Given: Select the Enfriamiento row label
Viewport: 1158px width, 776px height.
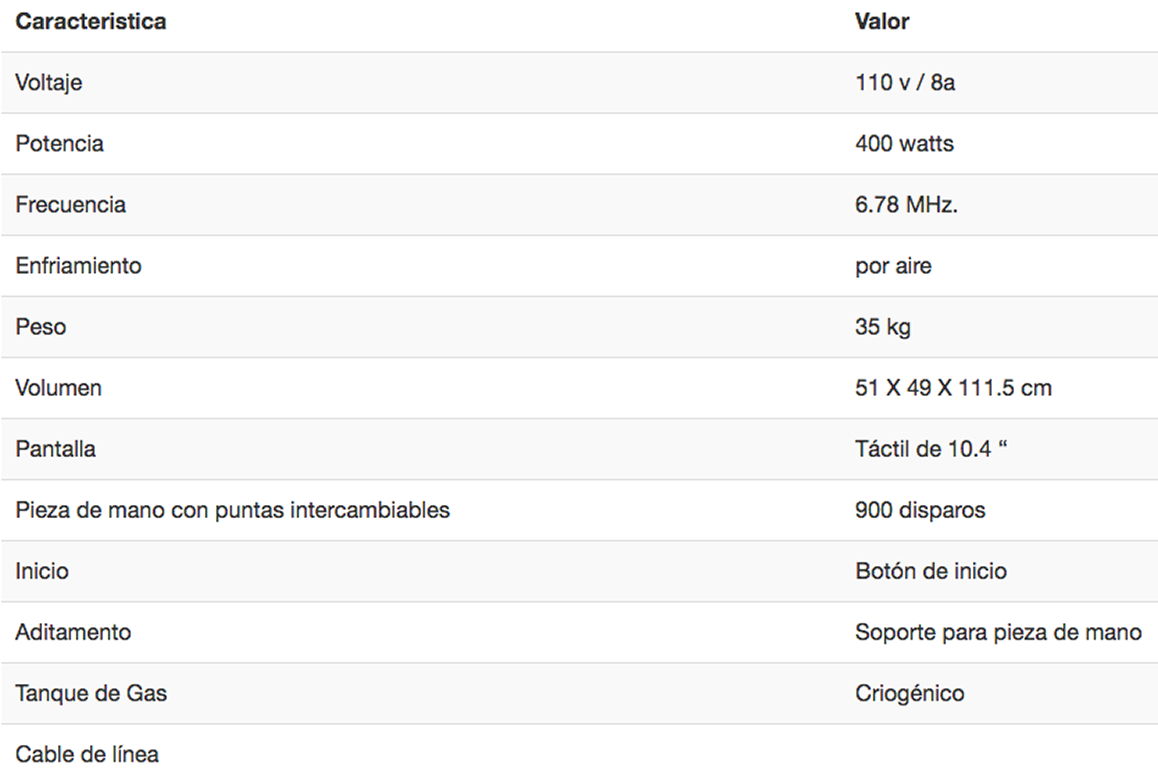Looking at the screenshot, I should click(x=78, y=266).
